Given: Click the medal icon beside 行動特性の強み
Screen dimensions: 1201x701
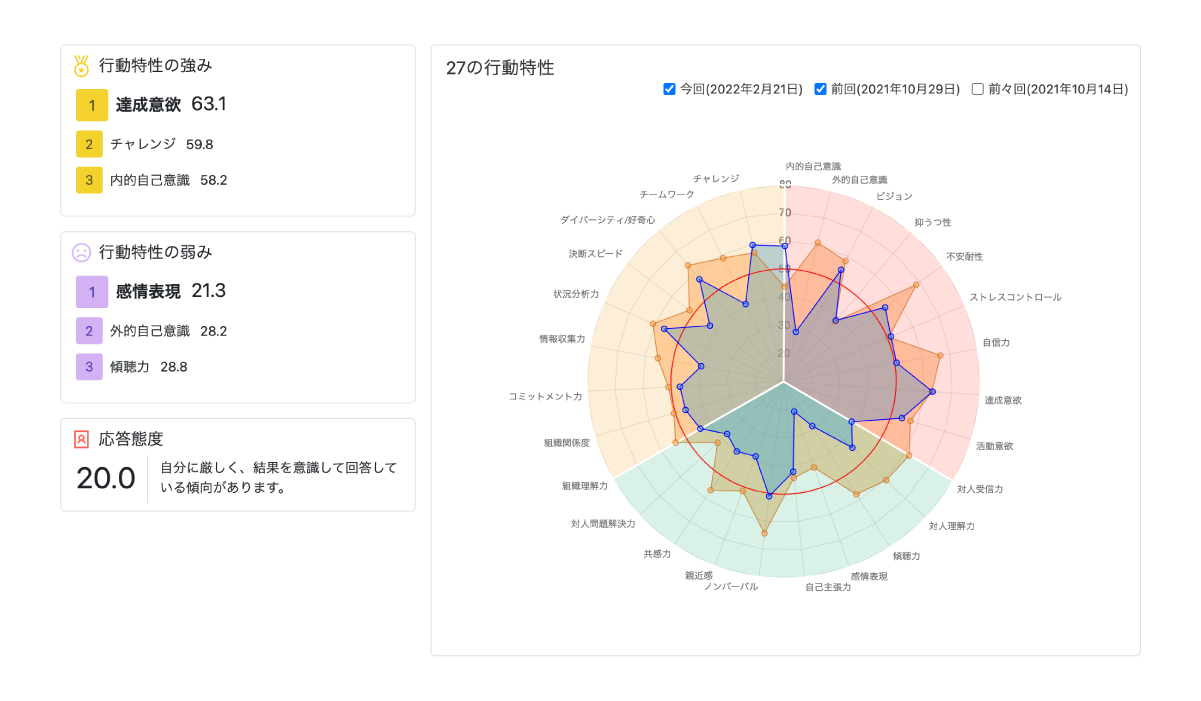Looking at the screenshot, I should pos(81,65).
